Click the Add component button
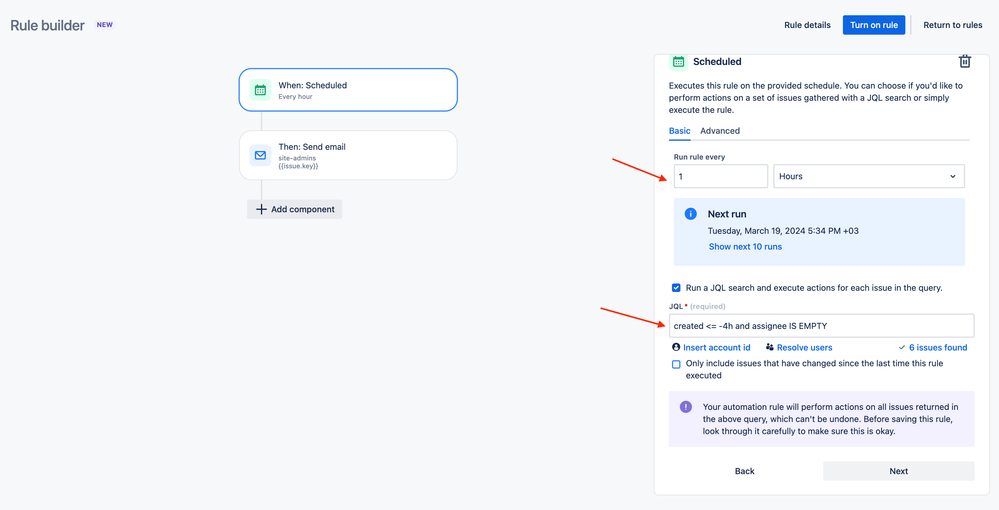999x510 pixels. [294, 209]
